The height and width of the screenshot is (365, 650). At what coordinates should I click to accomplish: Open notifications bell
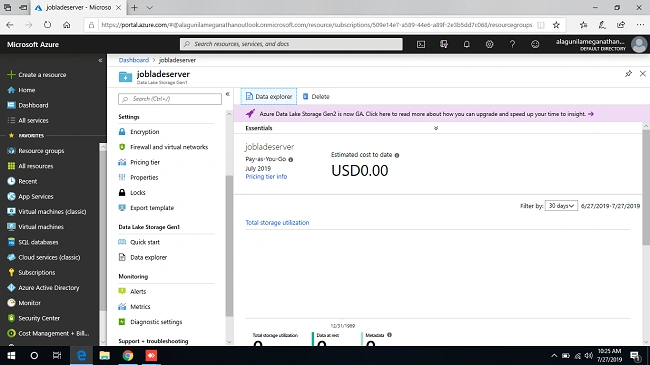point(466,44)
